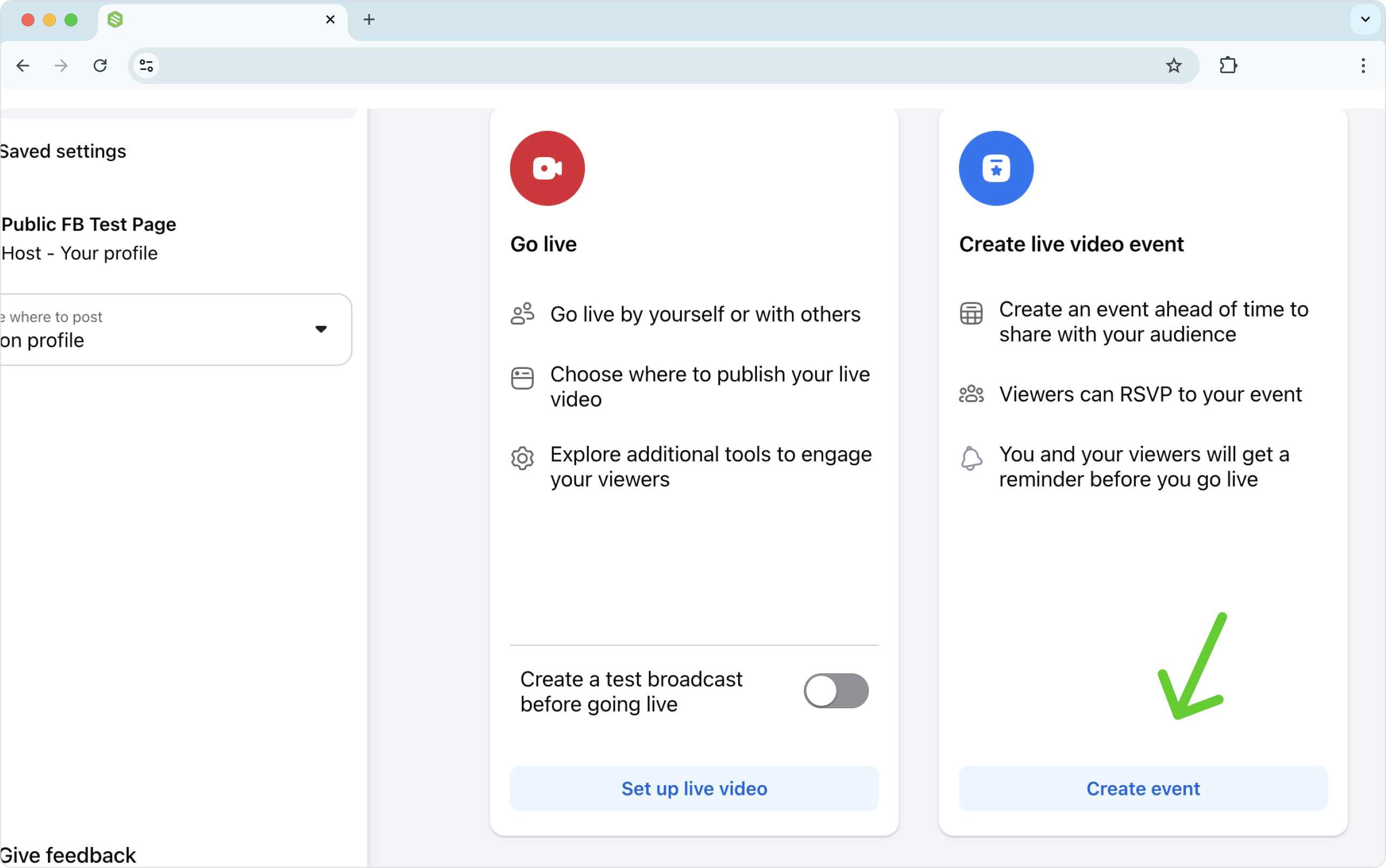Click the calendar icon beside Create an event ahead
The image size is (1386, 868).
[x=971, y=314]
